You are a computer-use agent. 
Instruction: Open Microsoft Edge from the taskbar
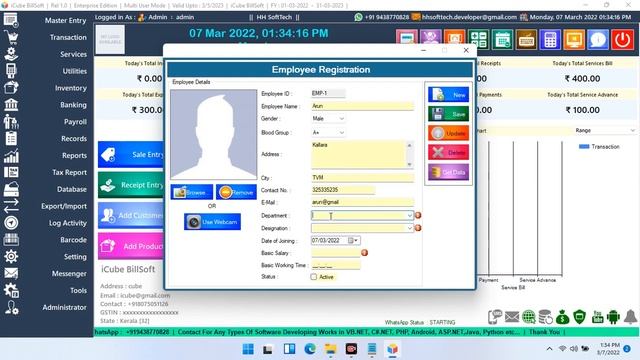pyautogui.click(x=310, y=349)
